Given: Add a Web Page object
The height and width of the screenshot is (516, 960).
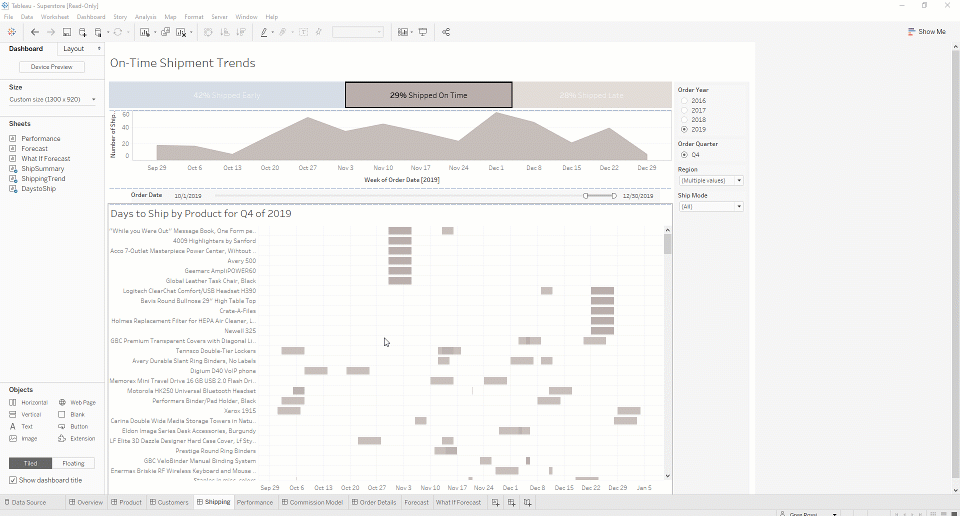Looking at the screenshot, I should coord(77,403).
